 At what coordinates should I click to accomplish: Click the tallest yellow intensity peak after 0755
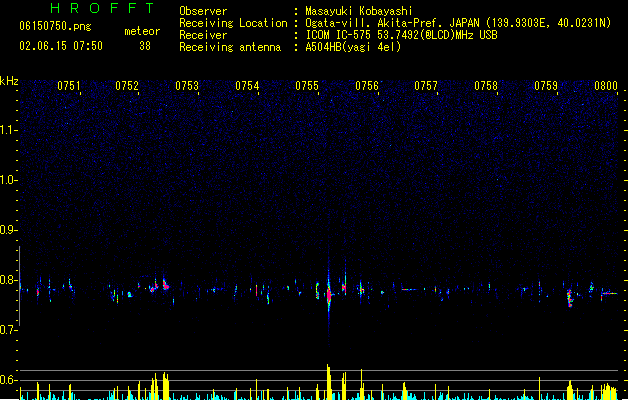329,382
